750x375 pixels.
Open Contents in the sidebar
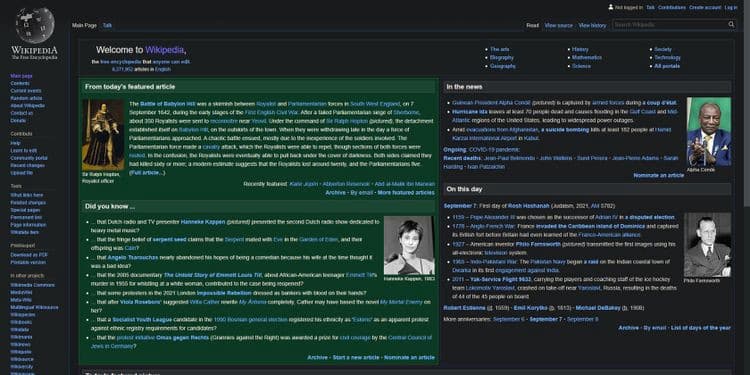20,83
